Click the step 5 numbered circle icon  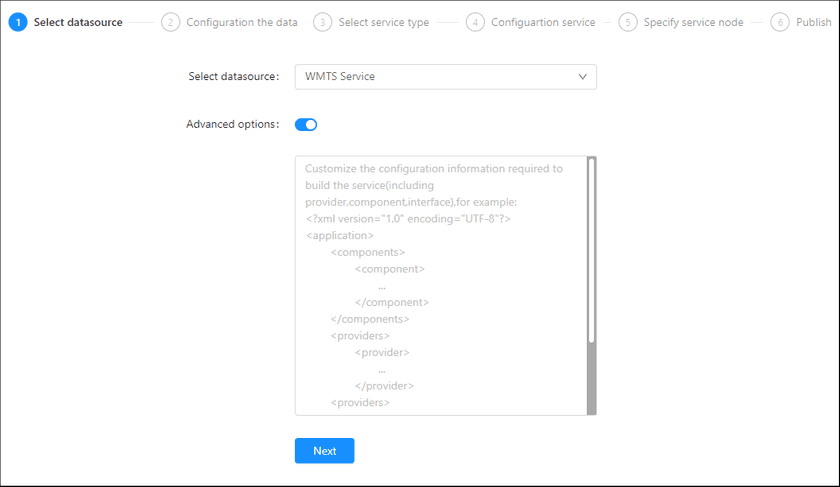coord(628,22)
